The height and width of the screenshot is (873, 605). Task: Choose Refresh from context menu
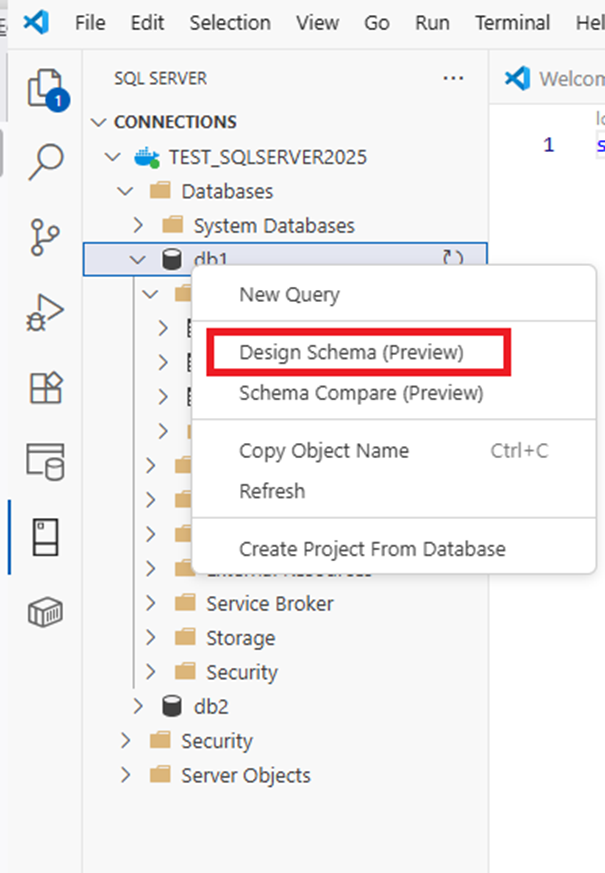coord(394,492)
